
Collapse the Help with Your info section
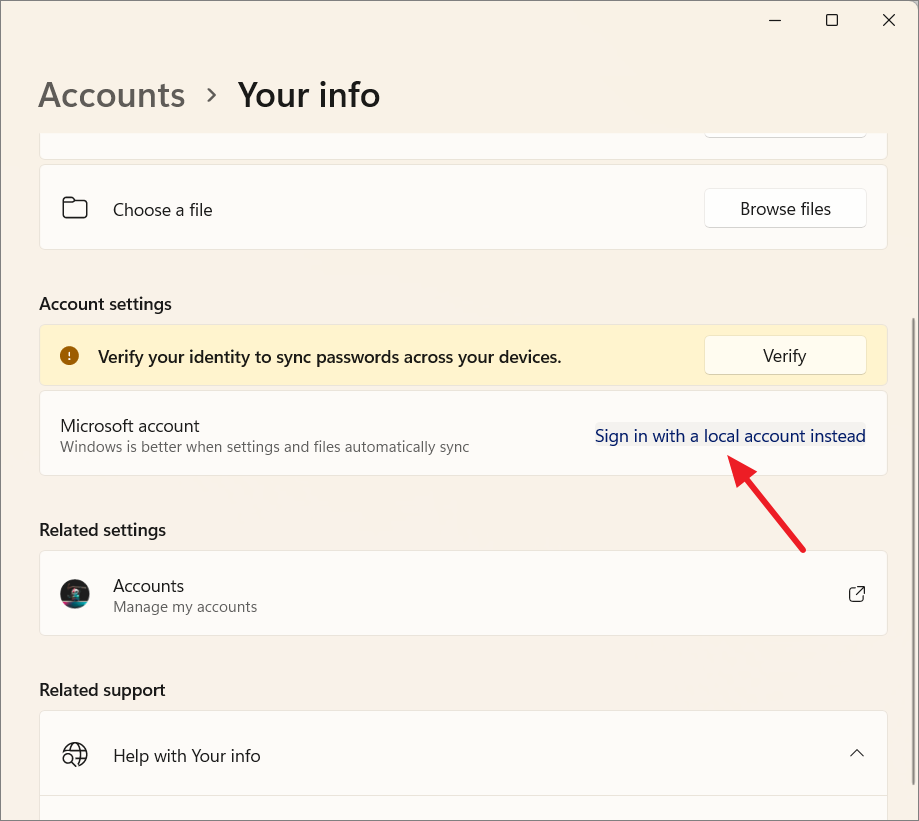click(x=856, y=753)
